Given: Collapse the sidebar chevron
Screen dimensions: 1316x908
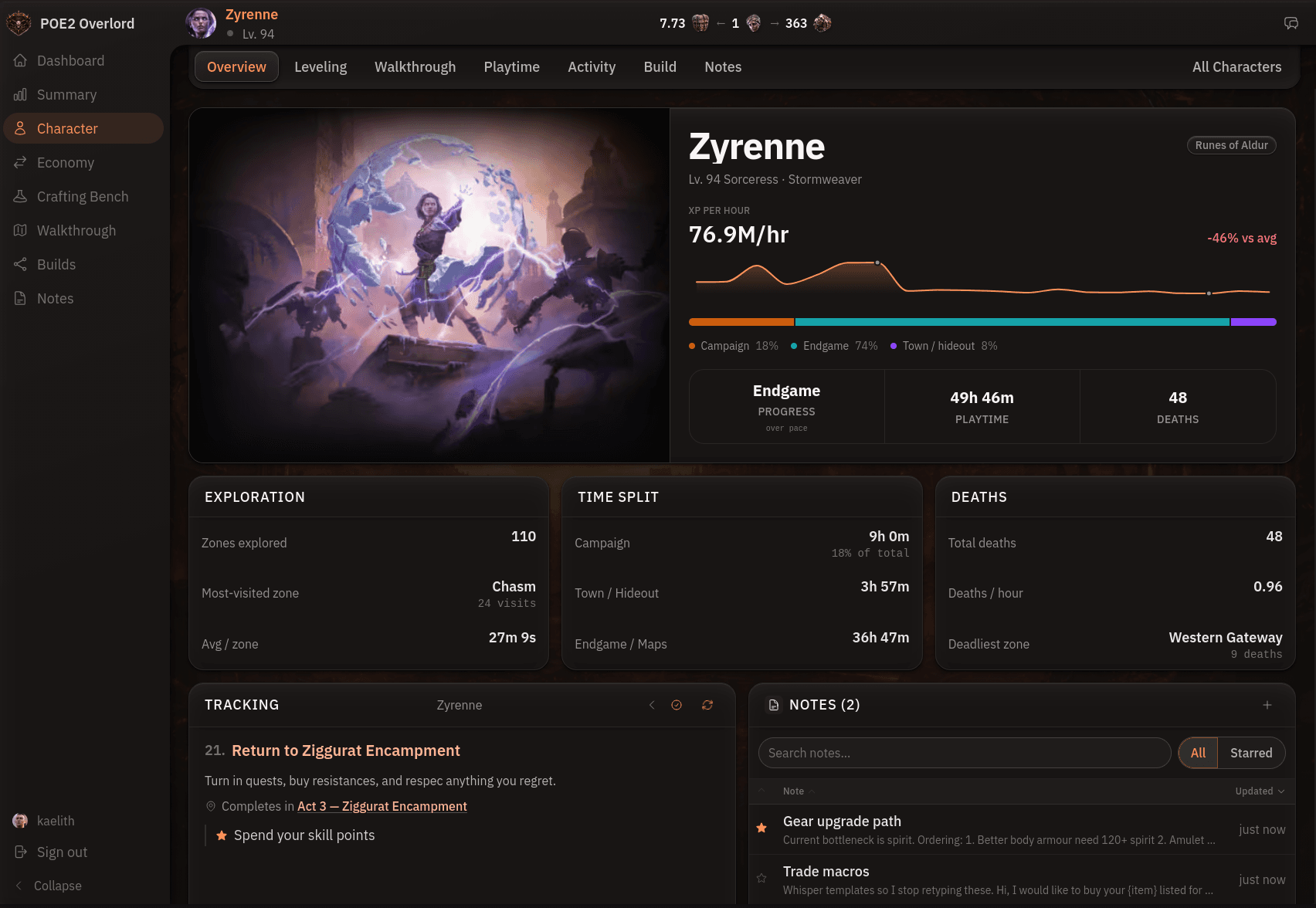Looking at the screenshot, I should (x=19, y=886).
